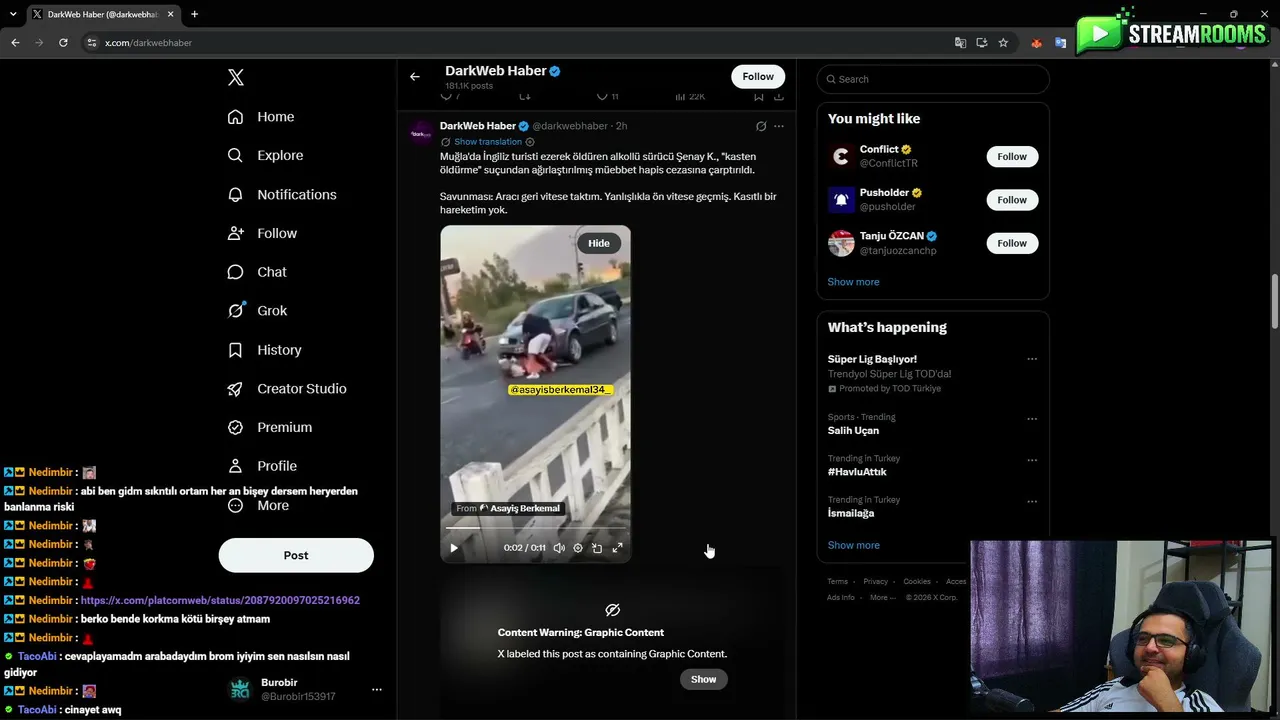The height and width of the screenshot is (720, 1280).
Task: Open the MetaMask fox extension icon
Action: click(x=1037, y=43)
